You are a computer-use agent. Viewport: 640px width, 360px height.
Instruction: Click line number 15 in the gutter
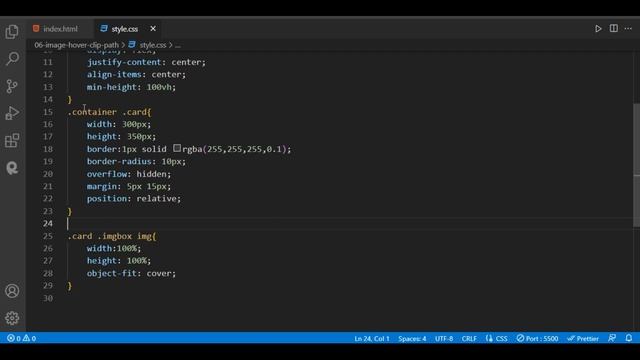(48, 112)
